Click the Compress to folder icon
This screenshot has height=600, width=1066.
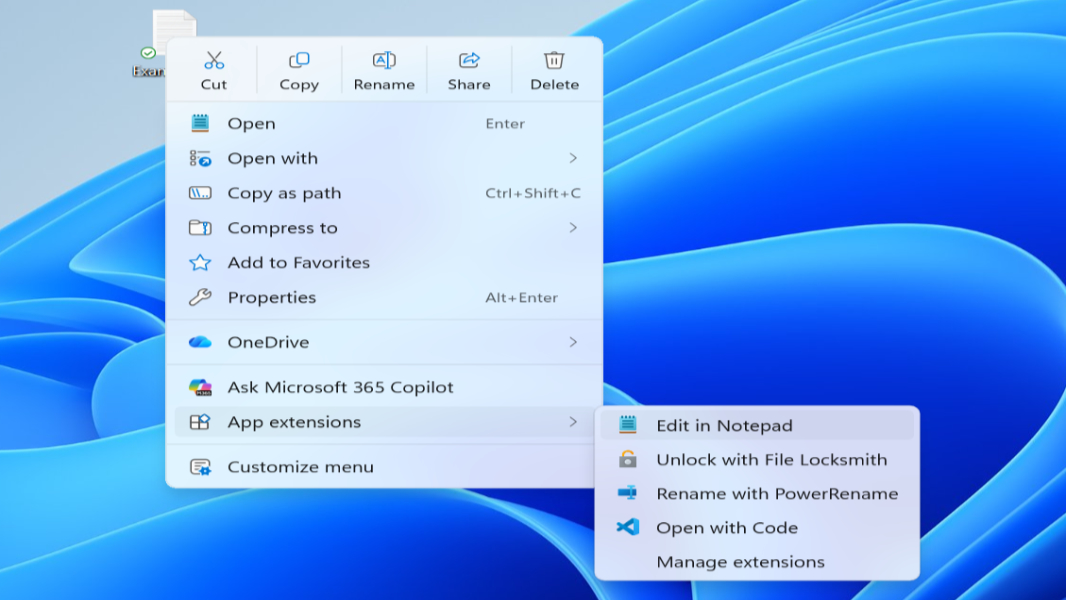coord(200,228)
